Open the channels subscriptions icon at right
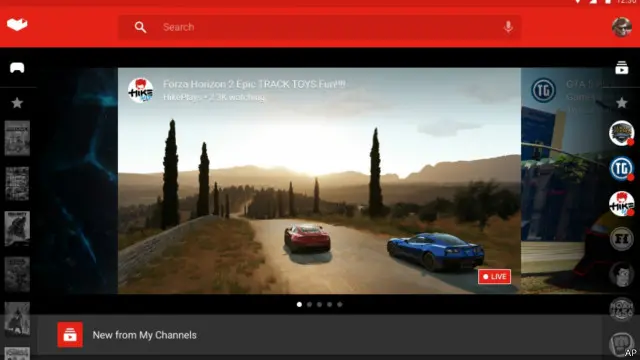 click(622, 68)
